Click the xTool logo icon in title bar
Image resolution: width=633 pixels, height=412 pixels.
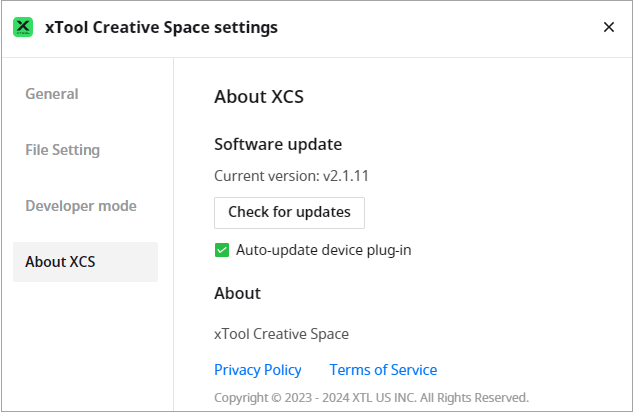pos(23,27)
